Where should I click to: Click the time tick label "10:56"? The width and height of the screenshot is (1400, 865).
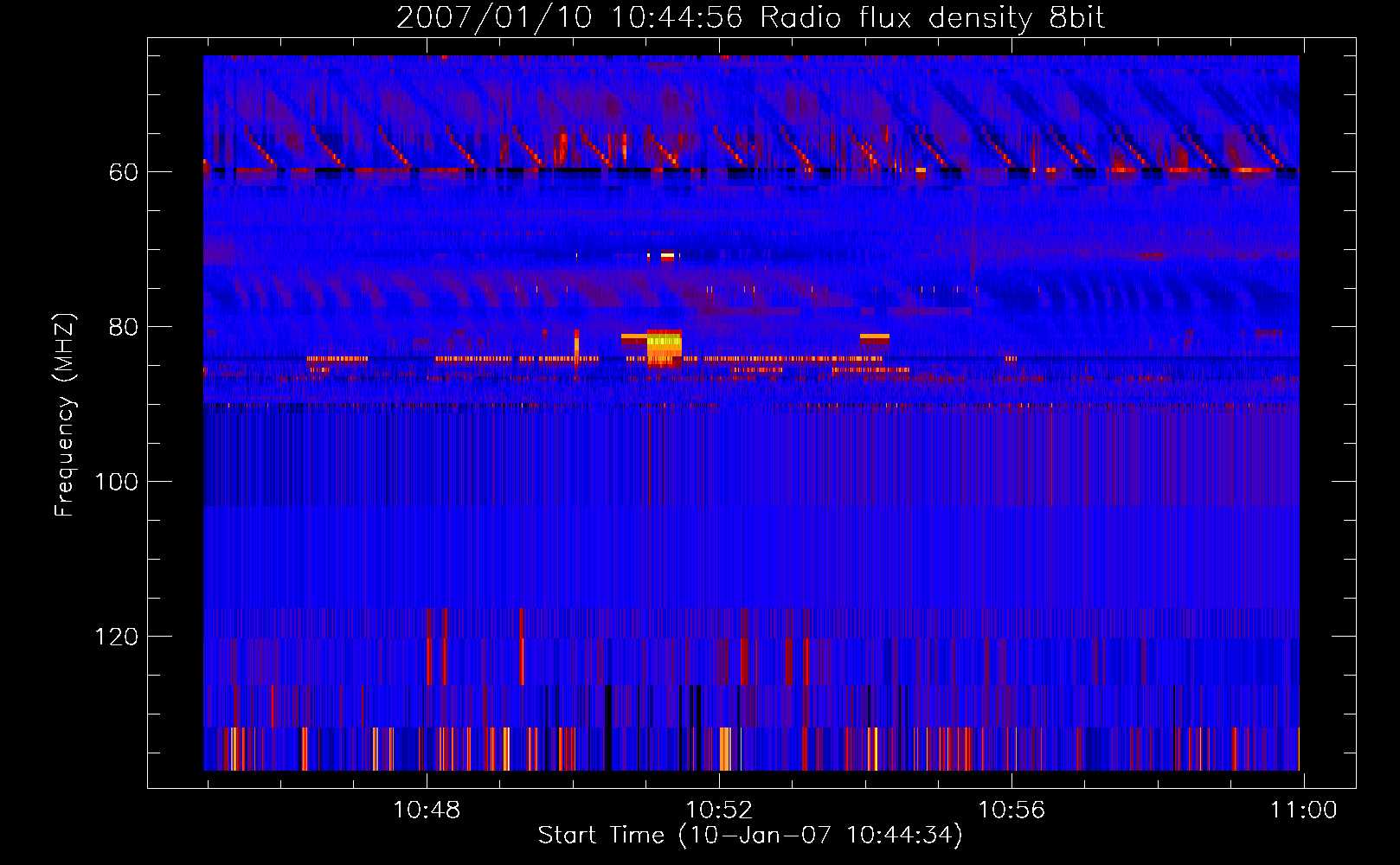point(1011,811)
